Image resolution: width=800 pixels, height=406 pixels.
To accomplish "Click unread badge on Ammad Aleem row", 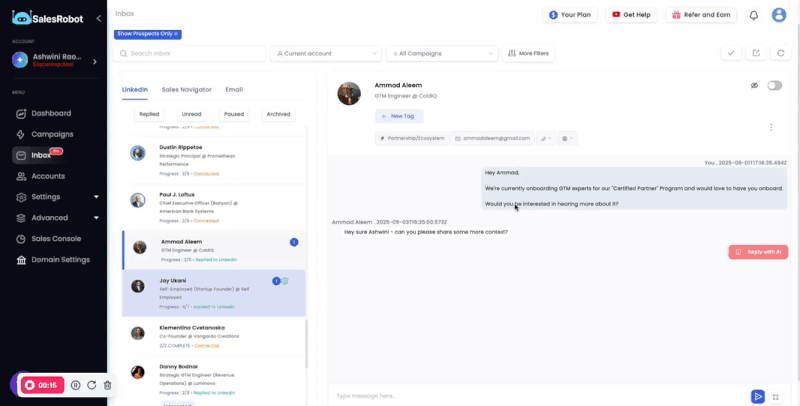I will click(x=294, y=242).
